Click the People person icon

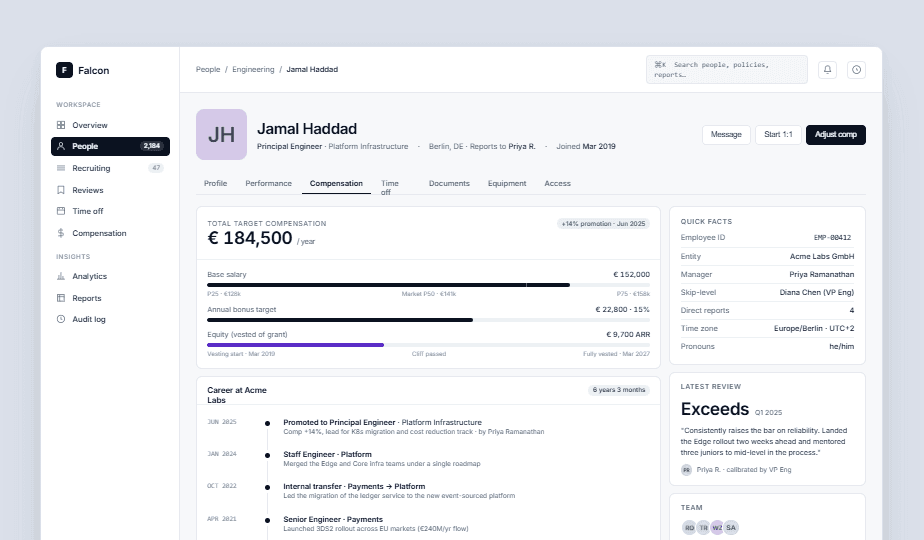coord(61,146)
